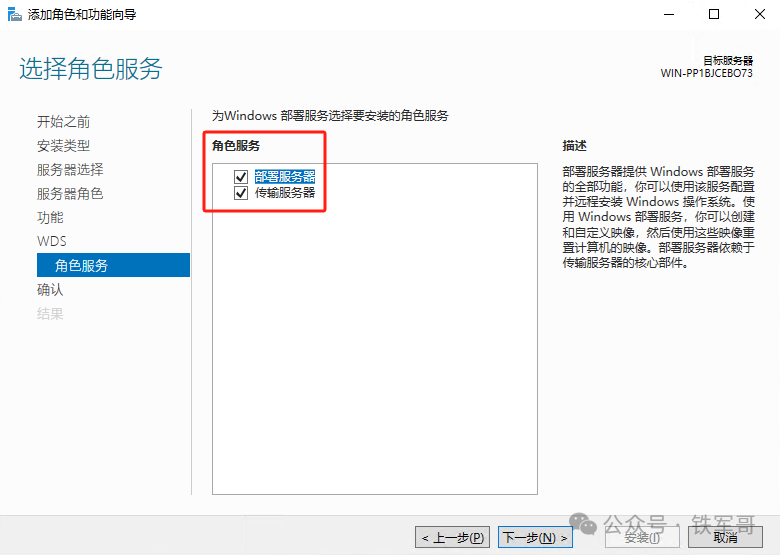Screen dimensions: 780x555
Task: Click the 目标服务器 label
Action: point(728,61)
